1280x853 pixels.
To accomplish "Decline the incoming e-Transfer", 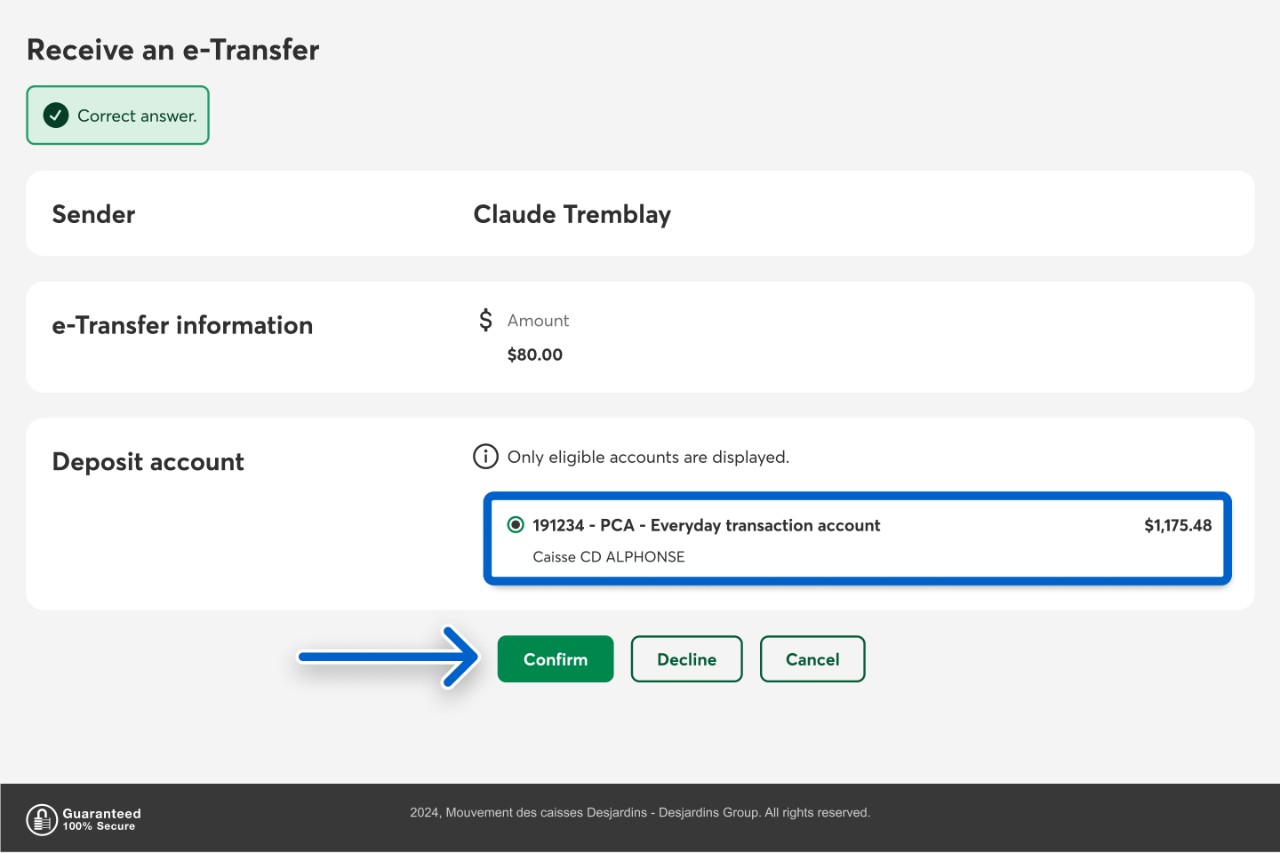I will (686, 659).
